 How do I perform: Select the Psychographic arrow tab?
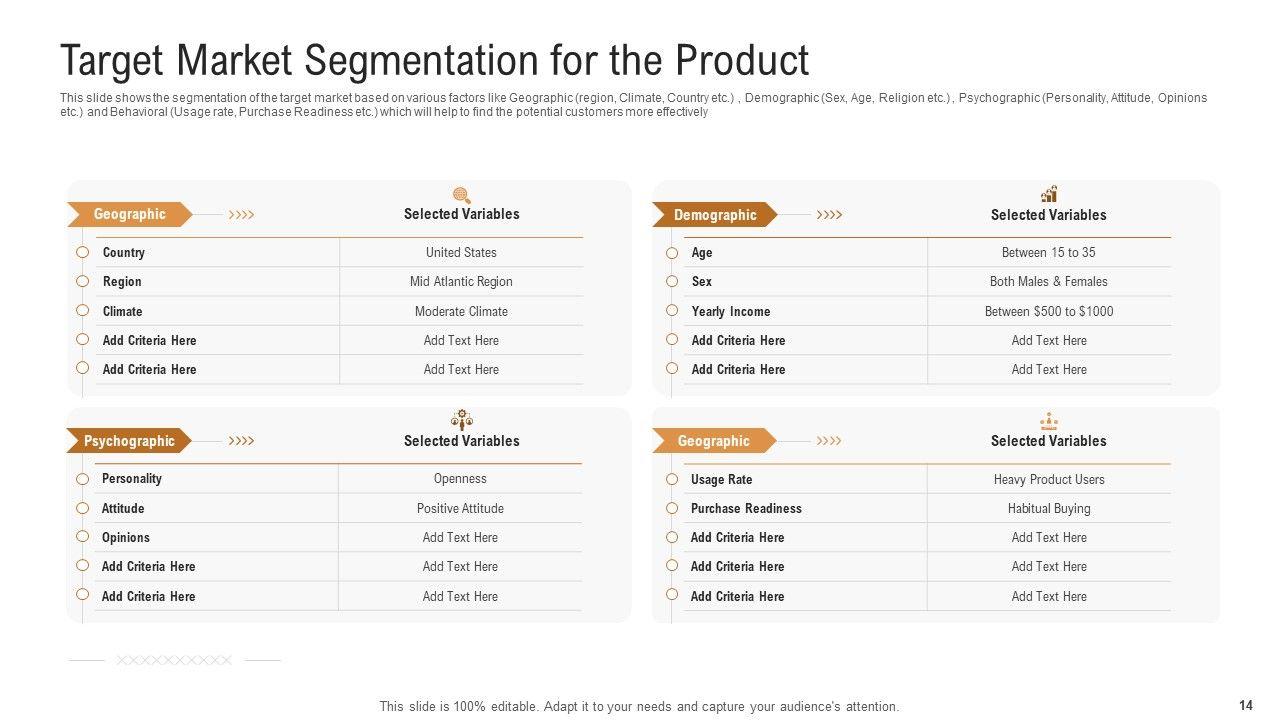(x=129, y=441)
